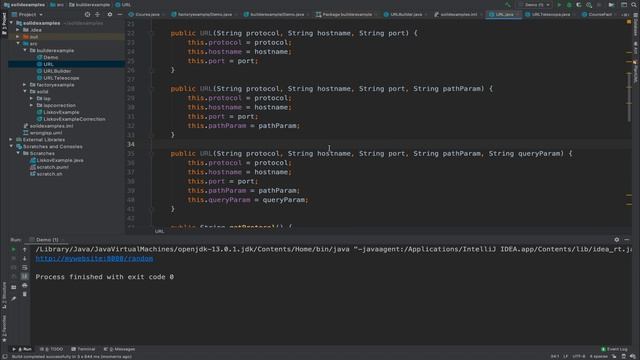This screenshot has width=640, height=360.
Task: Select scratch.sh in Scratches folder
Action: pos(49,174)
